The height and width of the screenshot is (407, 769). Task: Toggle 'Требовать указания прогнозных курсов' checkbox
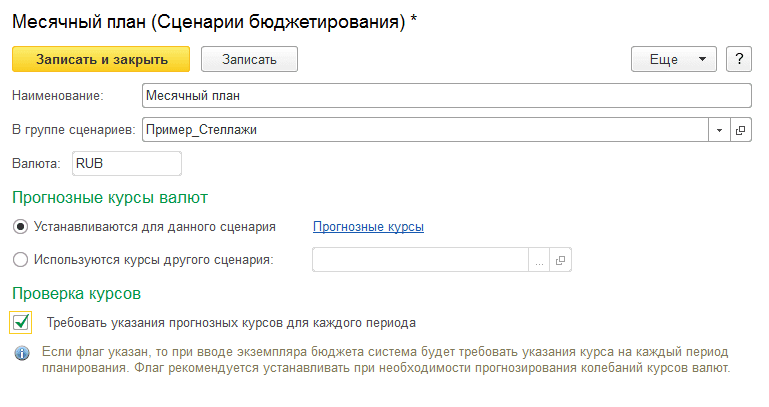click(x=21, y=323)
